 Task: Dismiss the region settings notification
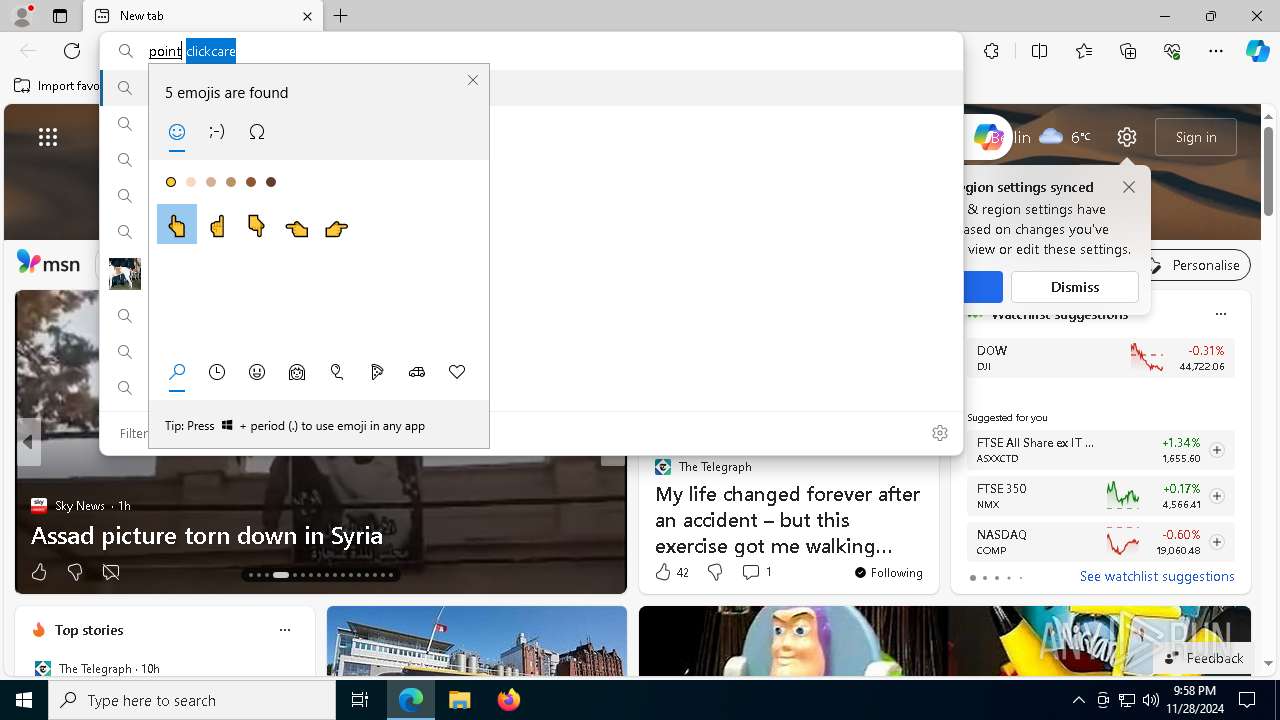point(1075,287)
